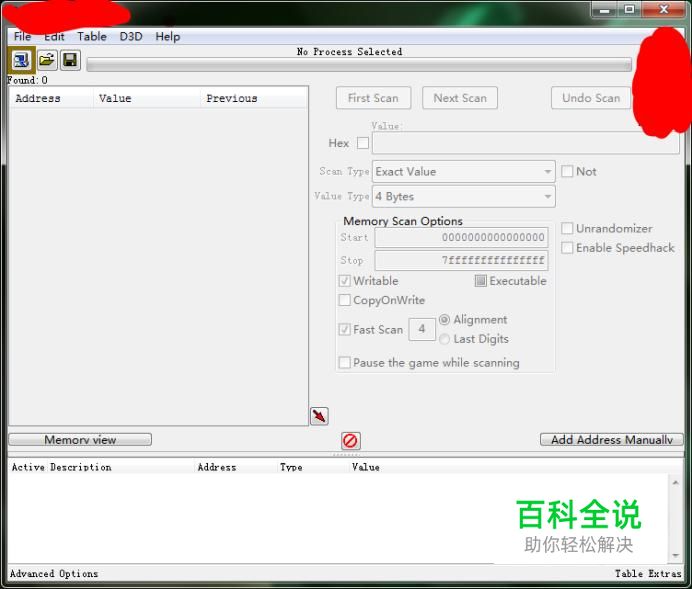
Task: Click the Found: 0 label
Action: pyautogui.click(x=27, y=80)
